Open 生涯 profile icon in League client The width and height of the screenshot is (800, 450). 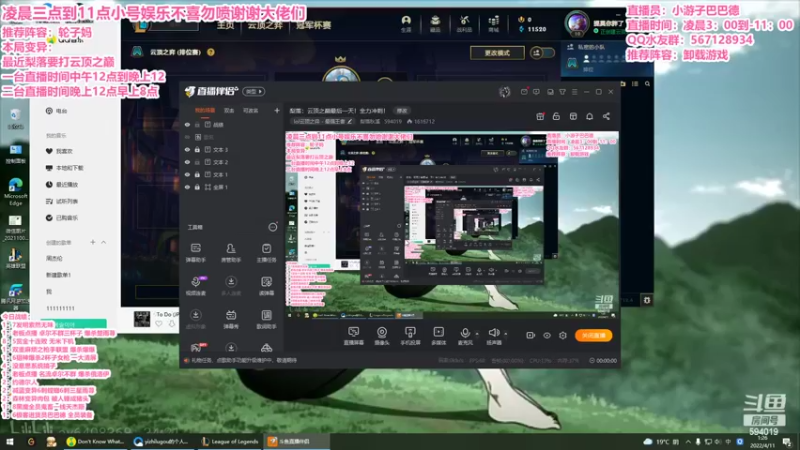pos(406,23)
